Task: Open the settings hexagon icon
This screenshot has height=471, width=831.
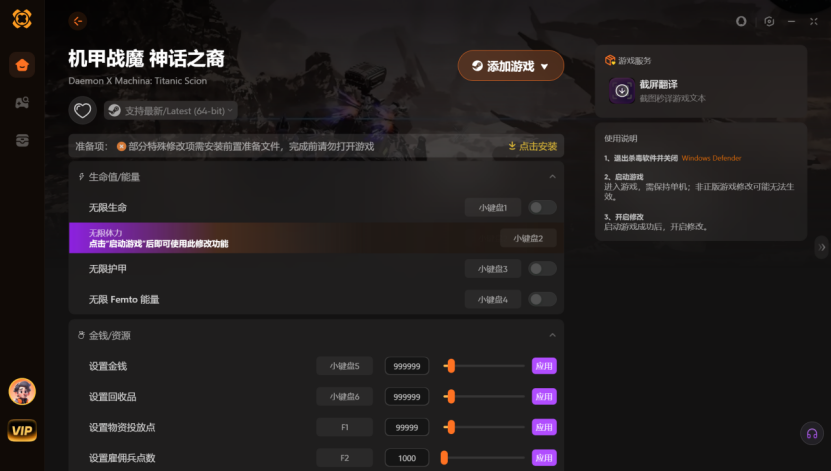Action: click(x=769, y=21)
